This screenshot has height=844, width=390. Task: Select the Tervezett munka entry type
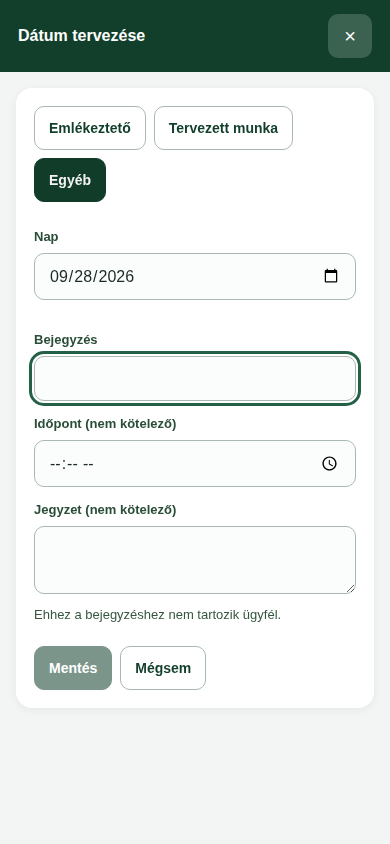click(223, 128)
